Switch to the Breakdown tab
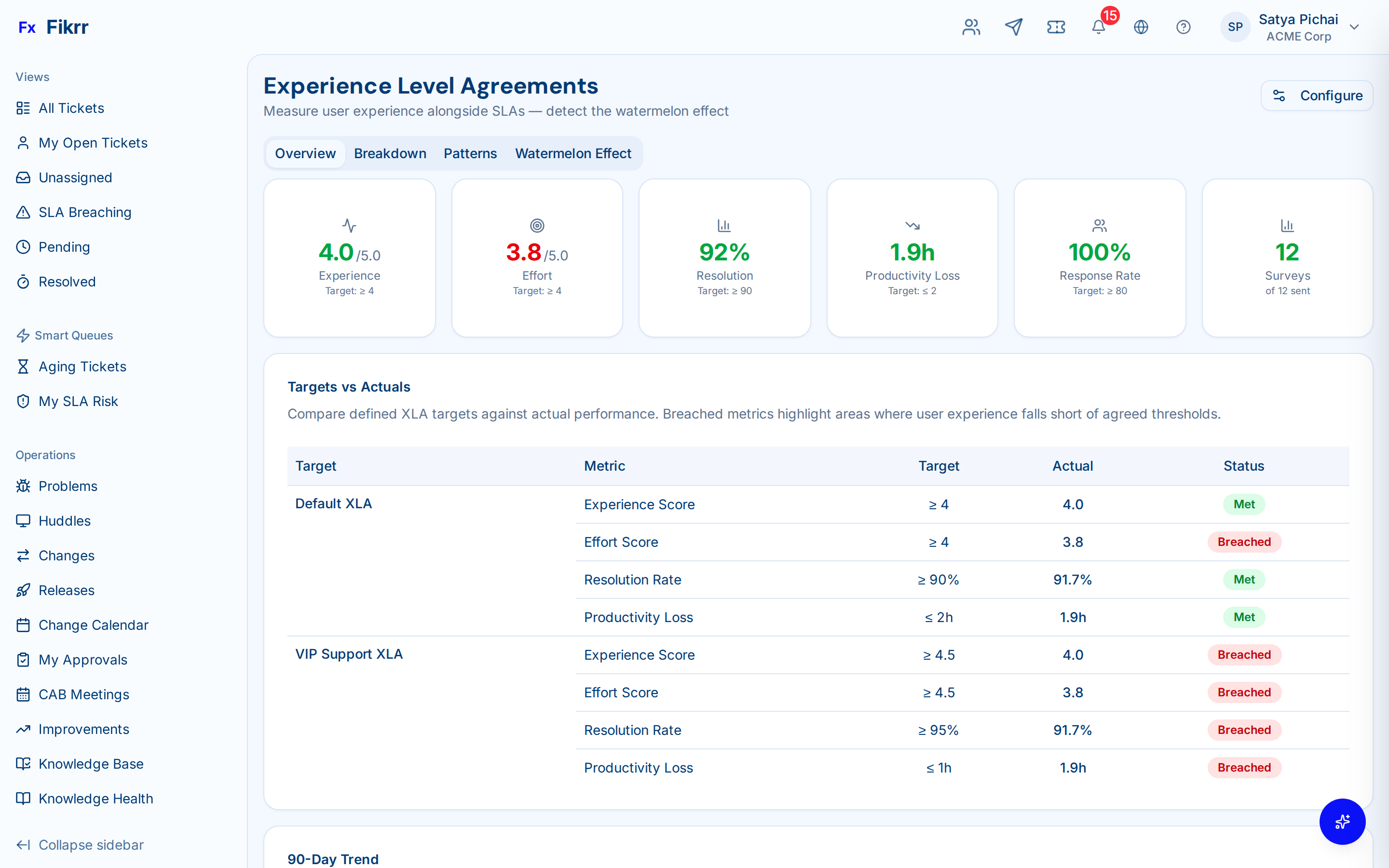This screenshot has width=1389, height=868. point(390,153)
